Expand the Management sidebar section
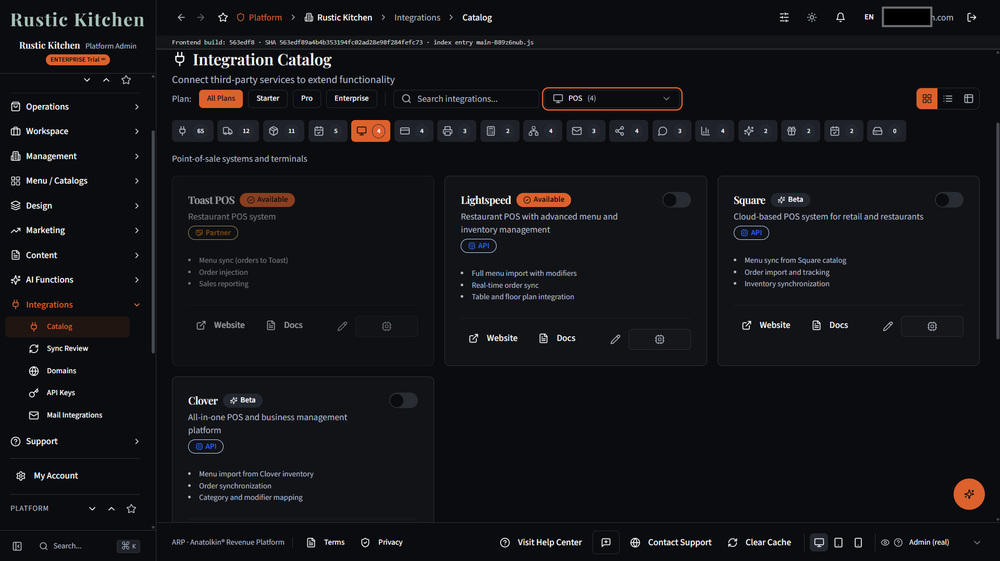1000x561 pixels. [x=75, y=156]
